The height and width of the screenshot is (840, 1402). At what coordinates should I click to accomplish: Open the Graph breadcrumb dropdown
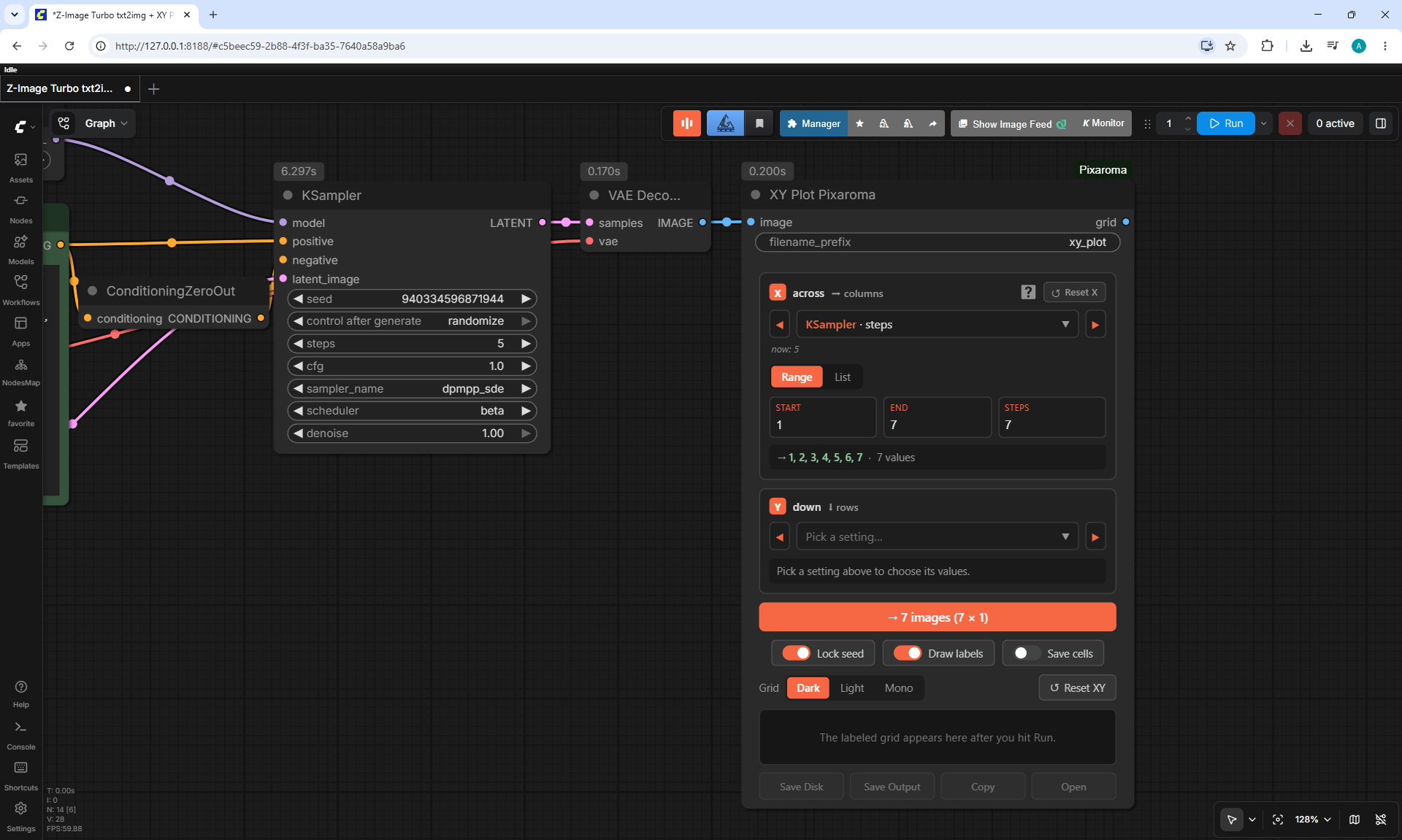pyautogui.click(x=107, y=123)
